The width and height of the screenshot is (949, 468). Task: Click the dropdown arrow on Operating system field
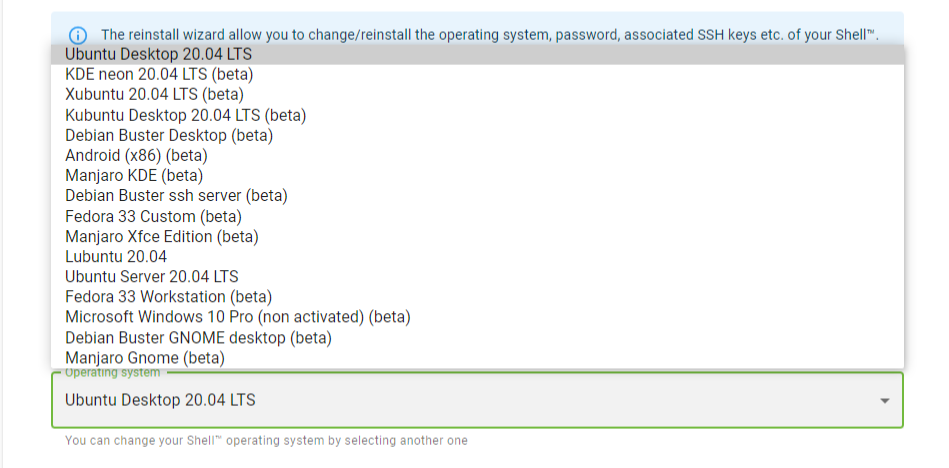(884, 401)
